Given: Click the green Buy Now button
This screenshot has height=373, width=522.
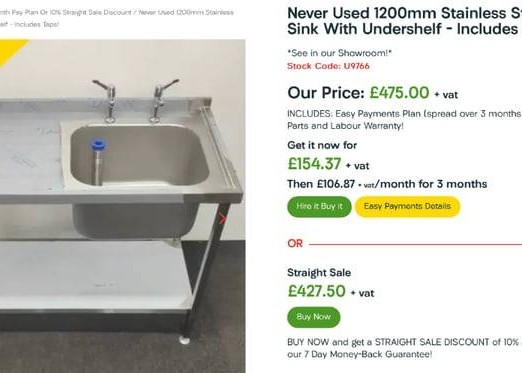Looking at the screenshot, I should pyautogui.click(x=314, y=317).
